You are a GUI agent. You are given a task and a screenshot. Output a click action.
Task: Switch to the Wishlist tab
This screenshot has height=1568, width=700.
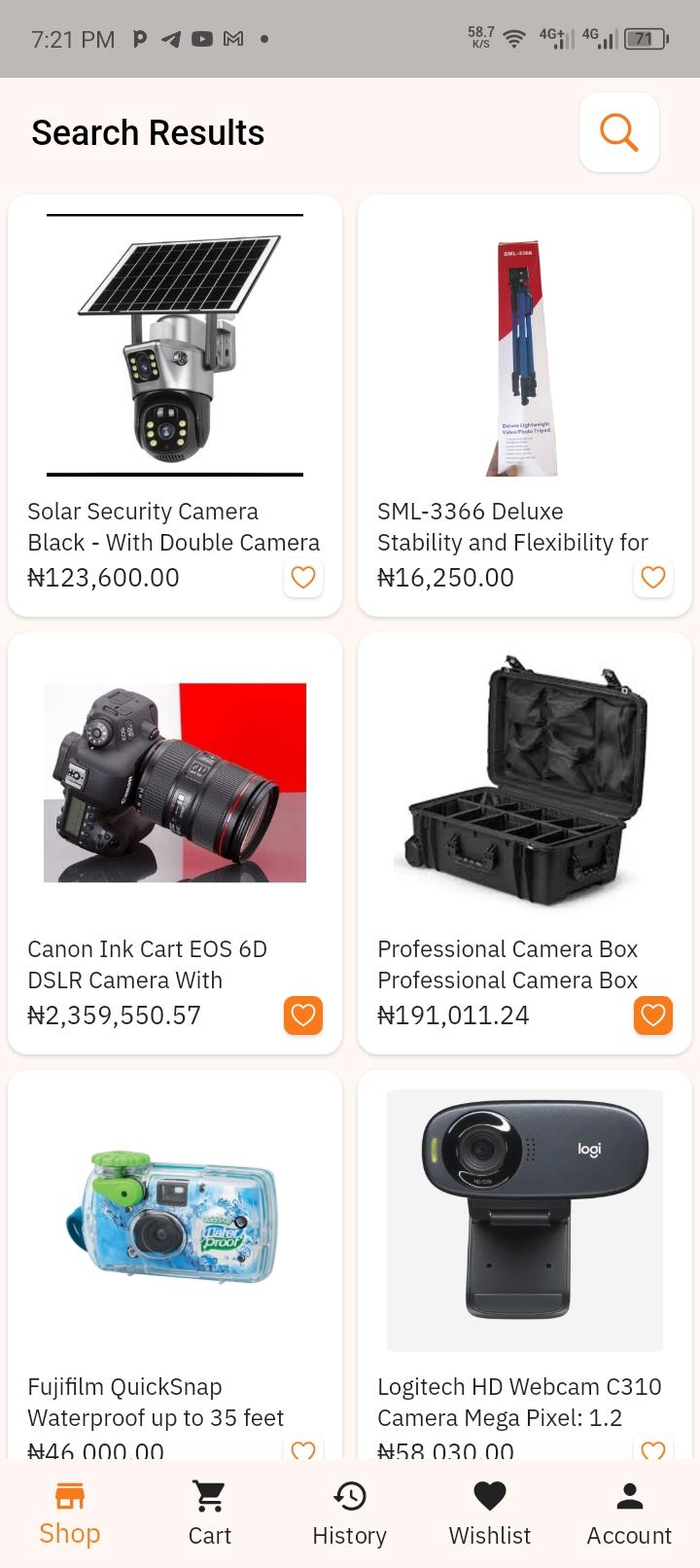point(490,1514)
